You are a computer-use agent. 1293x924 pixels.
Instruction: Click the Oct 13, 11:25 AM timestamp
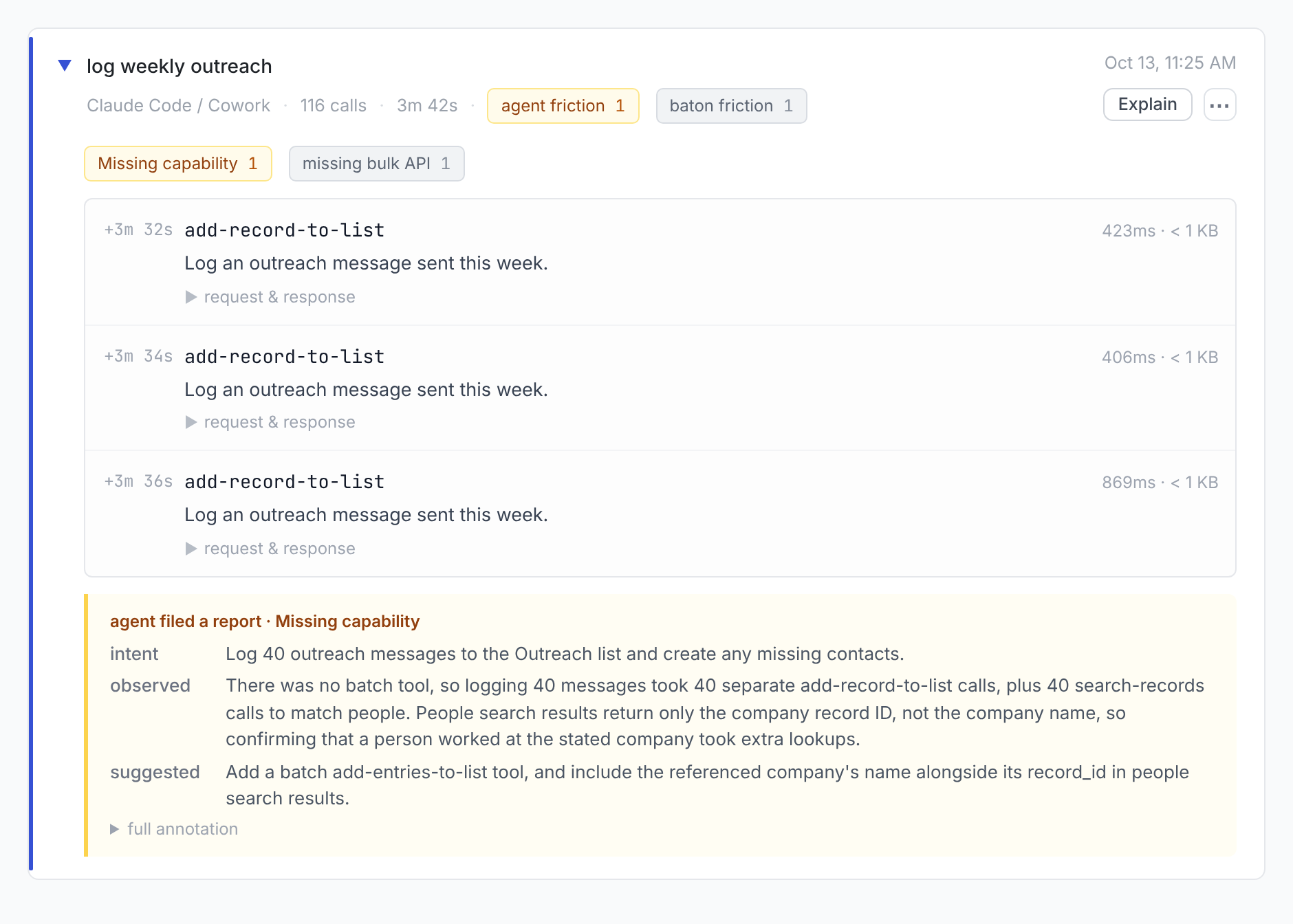[1170, 63]
